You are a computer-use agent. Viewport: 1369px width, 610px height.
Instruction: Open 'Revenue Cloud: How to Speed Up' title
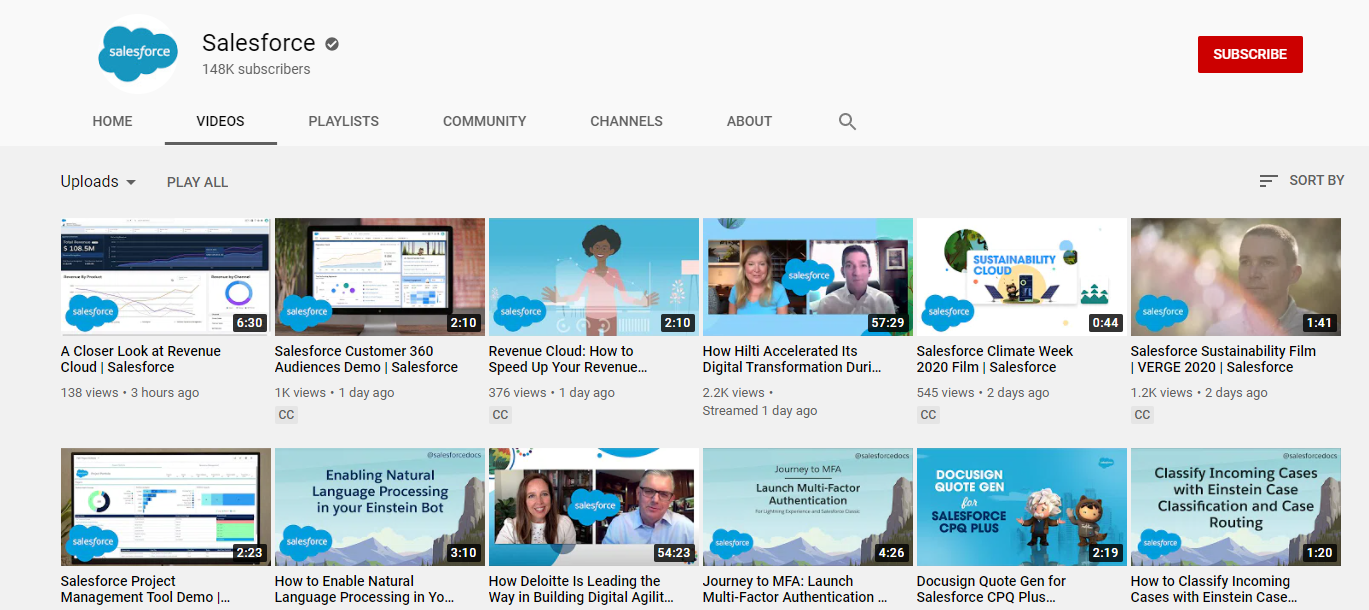point(567,359)
